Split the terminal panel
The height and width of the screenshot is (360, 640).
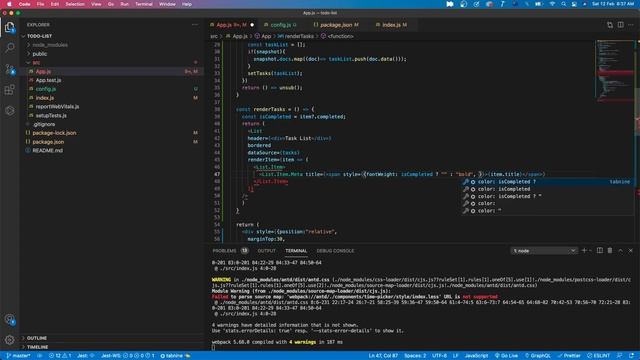pos(600,251)
